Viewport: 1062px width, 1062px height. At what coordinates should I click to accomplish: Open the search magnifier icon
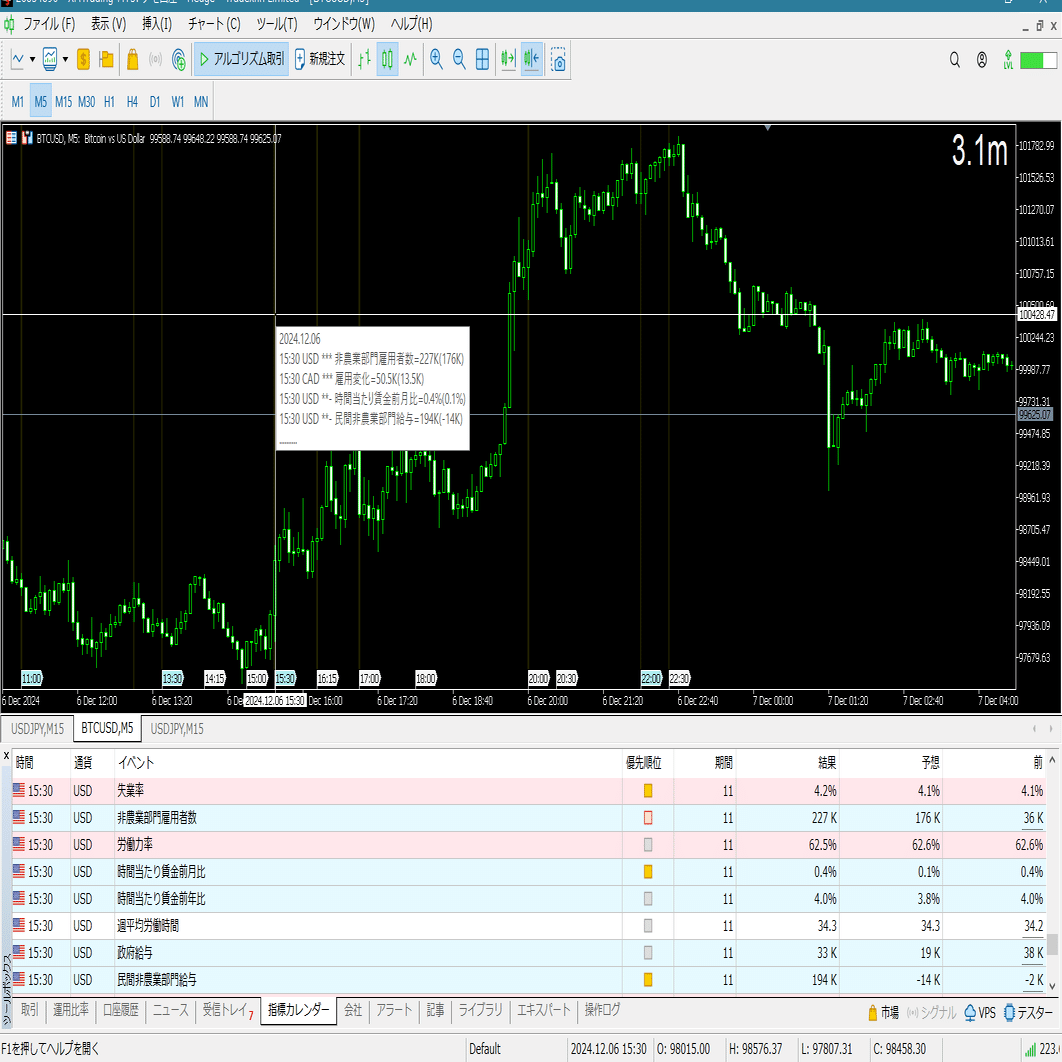click(955, 60)
